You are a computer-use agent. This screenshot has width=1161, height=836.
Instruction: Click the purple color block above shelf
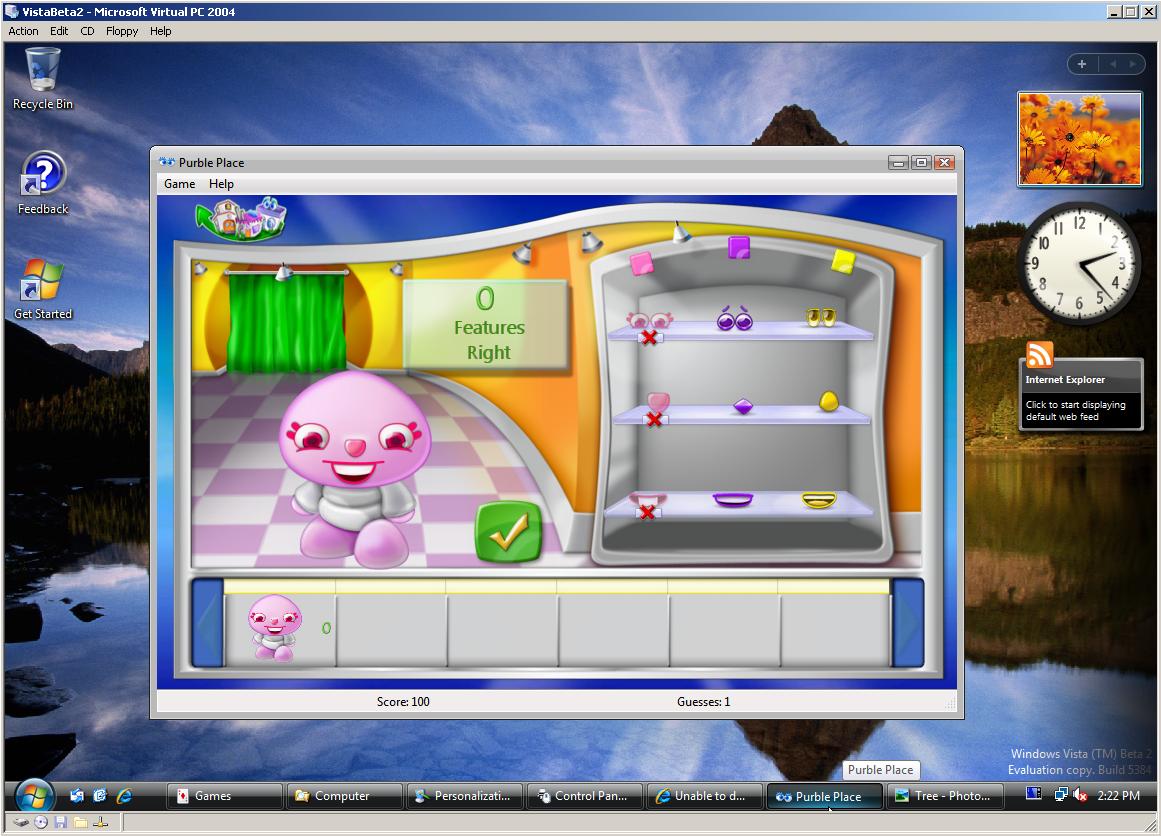click(x=739, y=247)
